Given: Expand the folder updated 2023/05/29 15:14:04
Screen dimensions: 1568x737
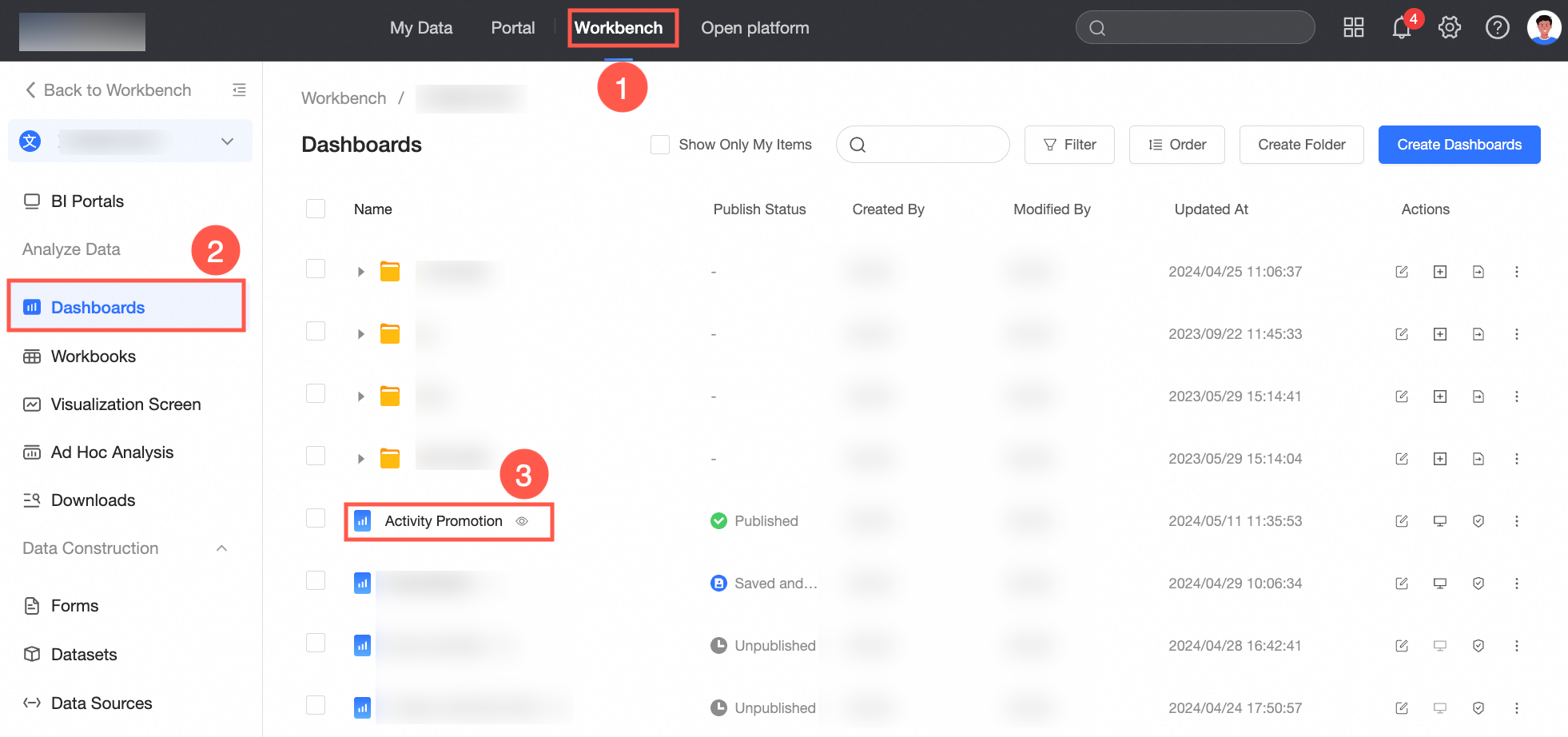Looking at the screenshot, I should click(x=360, y=459).
